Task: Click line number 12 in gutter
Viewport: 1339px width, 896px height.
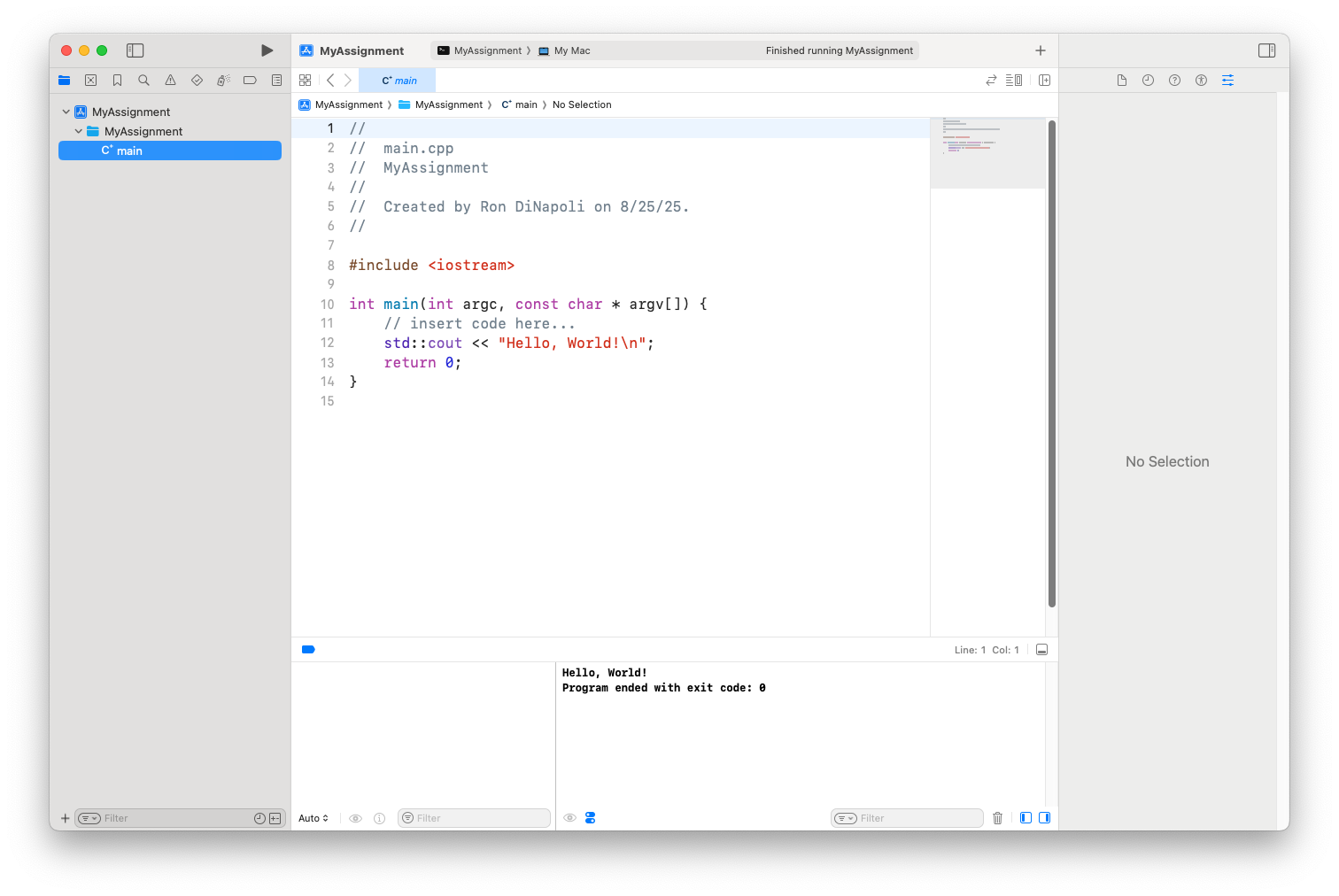Action: pos(327,343)
